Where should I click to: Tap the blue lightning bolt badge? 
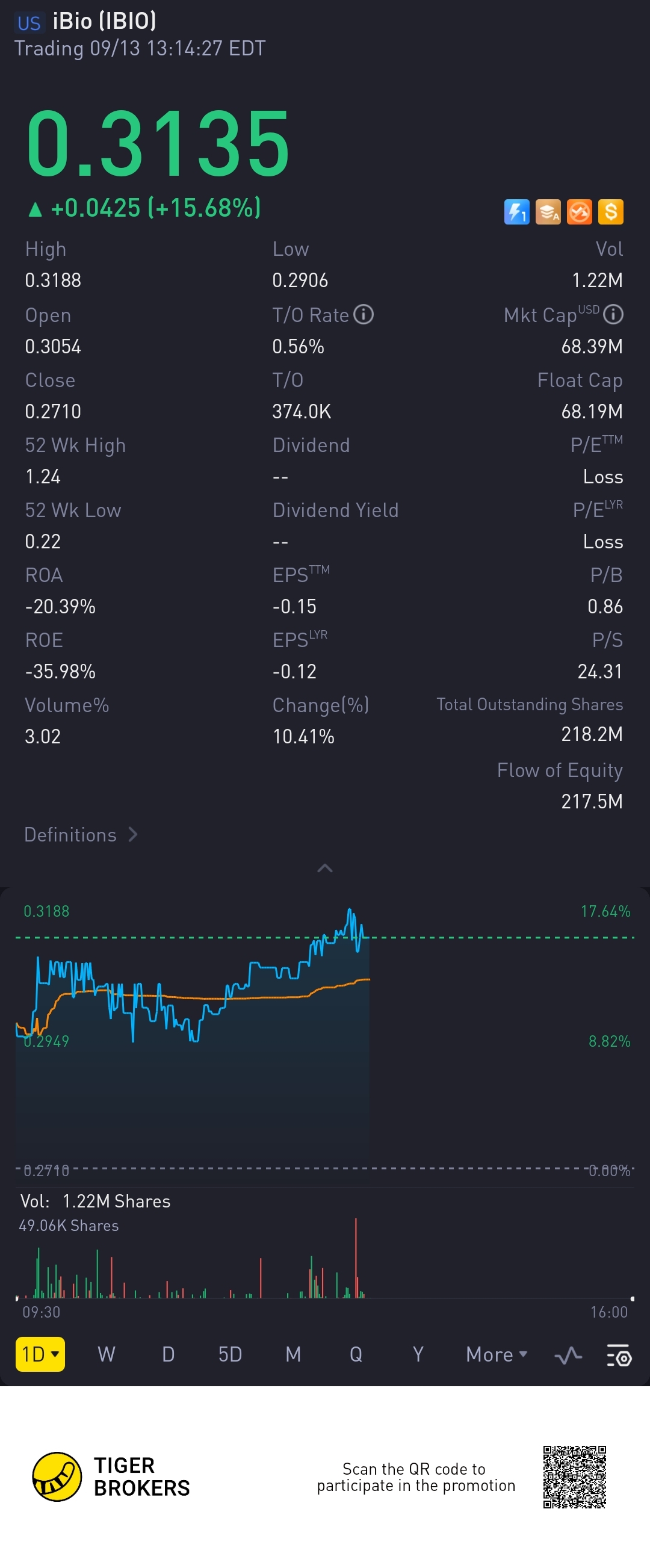[x=517, y=212]
